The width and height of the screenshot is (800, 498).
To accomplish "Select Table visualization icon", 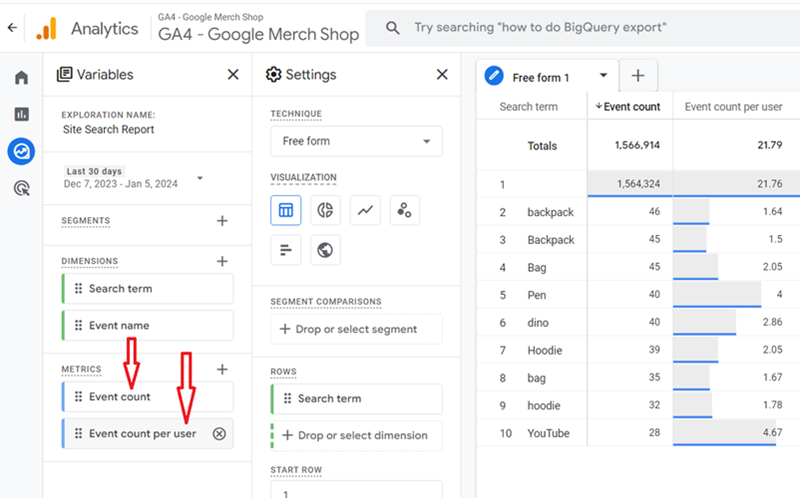I will [x=286, y=210].
